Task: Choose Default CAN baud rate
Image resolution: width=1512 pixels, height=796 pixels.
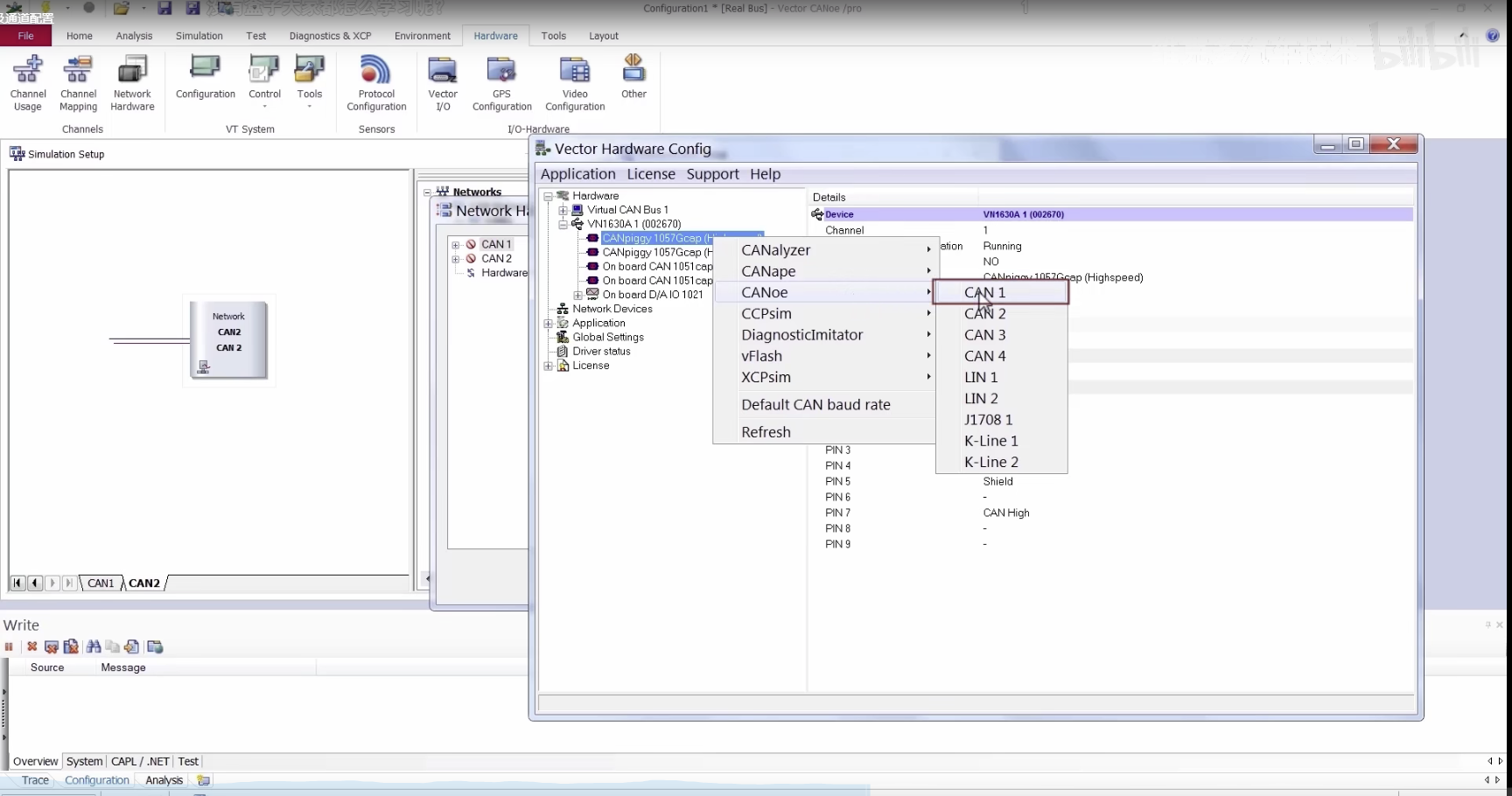Action: click(x=825, y=405)
